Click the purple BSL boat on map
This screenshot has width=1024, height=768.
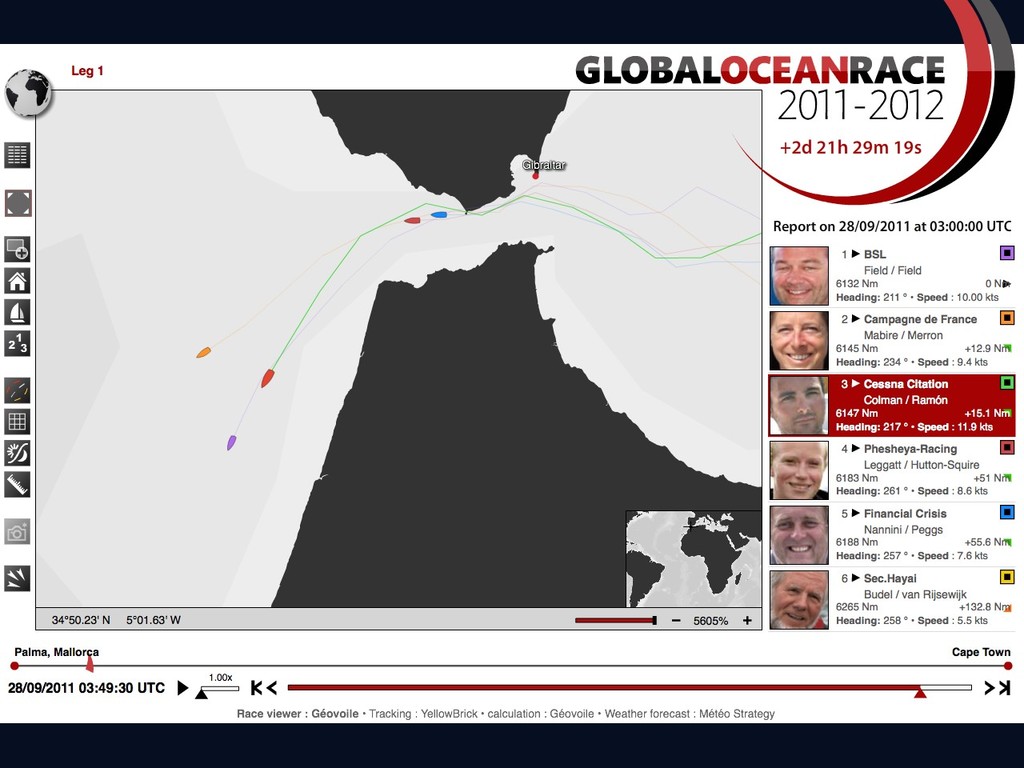[231, 443]
